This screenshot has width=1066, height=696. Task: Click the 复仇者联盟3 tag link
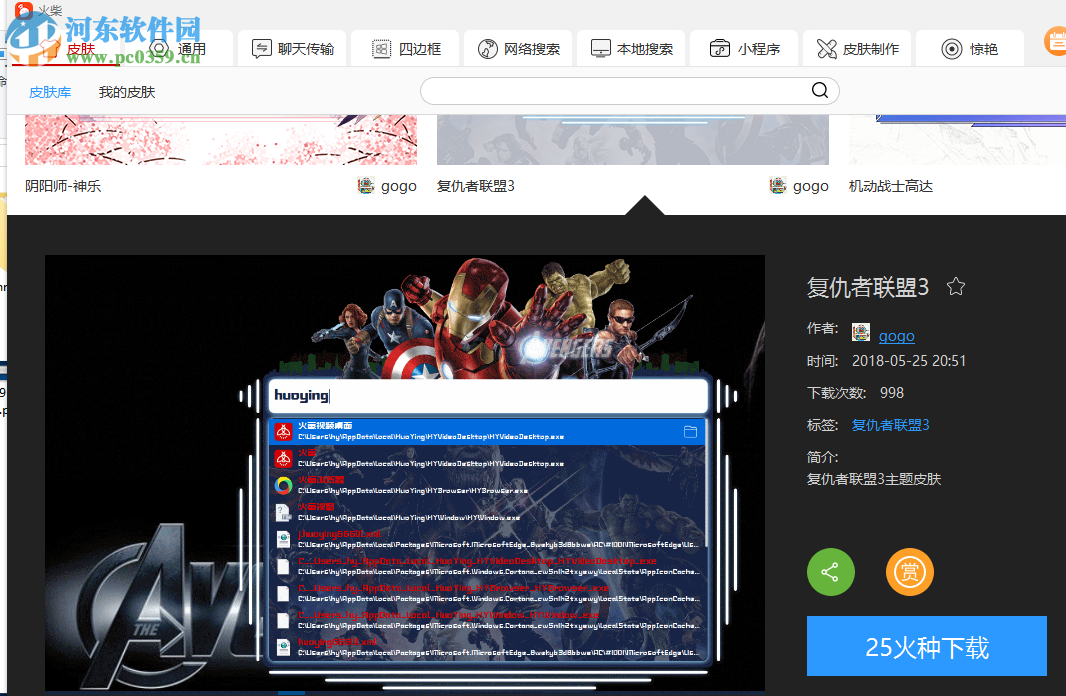[891, 425]
